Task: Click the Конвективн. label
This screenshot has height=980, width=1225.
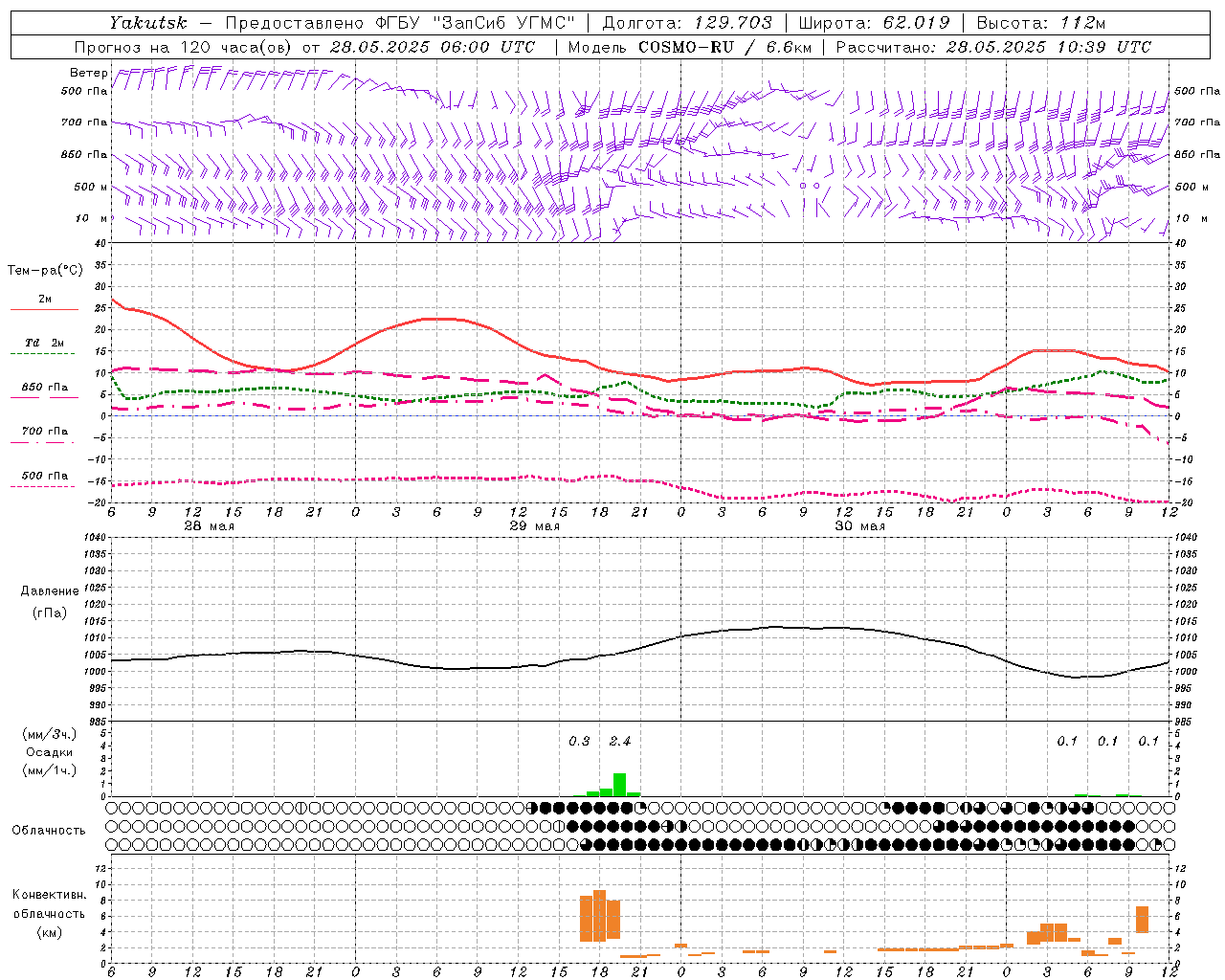Action: [x=49, y=895]
